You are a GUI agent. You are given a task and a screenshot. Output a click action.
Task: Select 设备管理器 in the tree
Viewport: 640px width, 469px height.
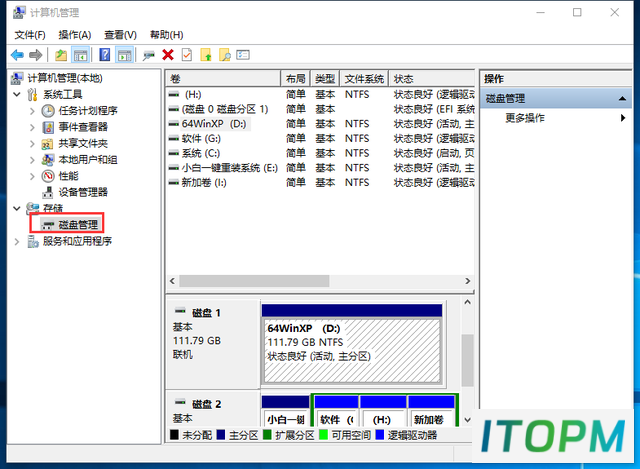[x=83, y=192]
